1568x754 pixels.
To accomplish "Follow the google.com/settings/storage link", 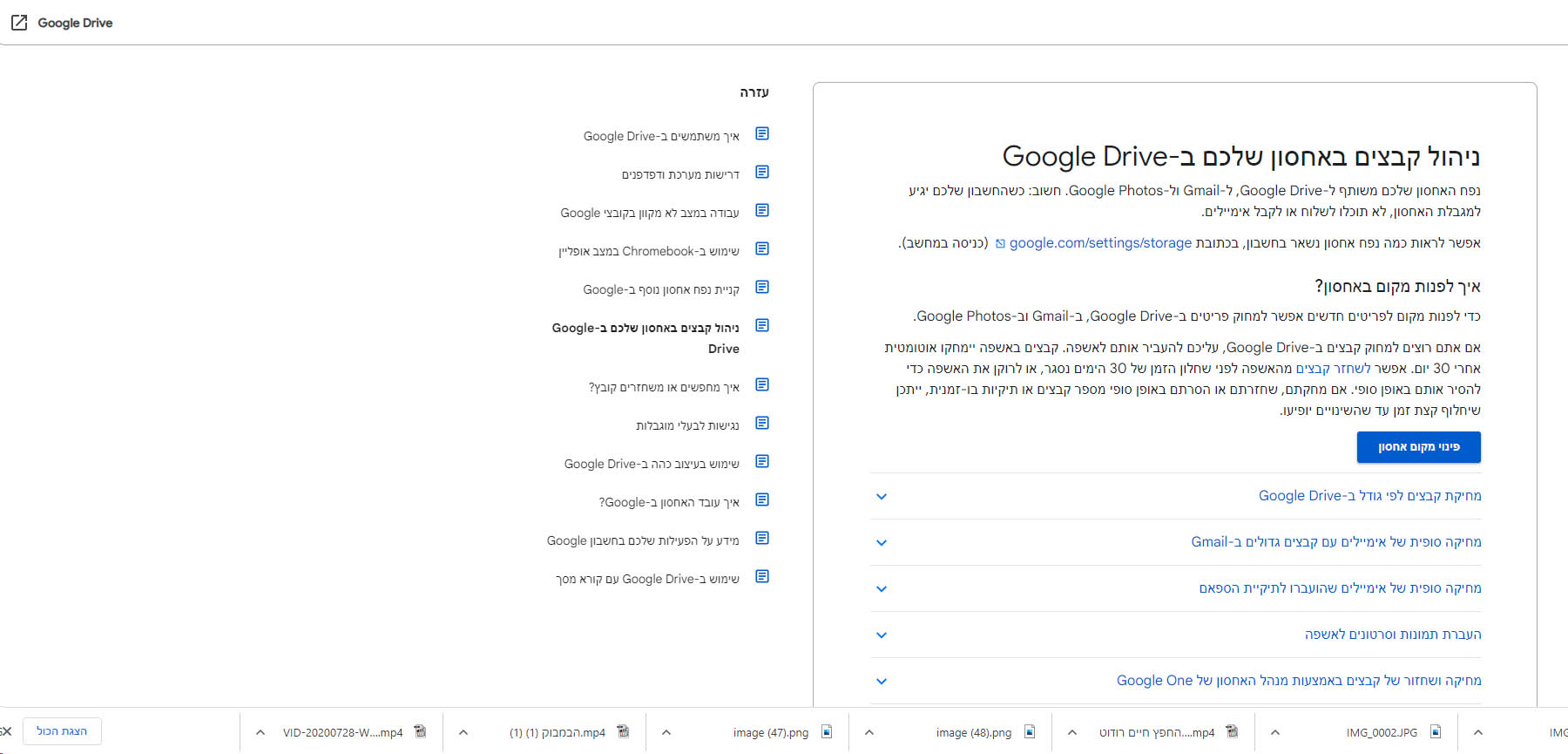I will pyautogui.click(x=1100, y=243).
